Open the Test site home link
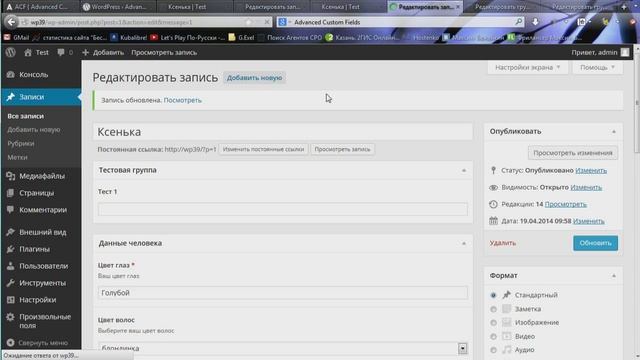 [x=36, y=52]
